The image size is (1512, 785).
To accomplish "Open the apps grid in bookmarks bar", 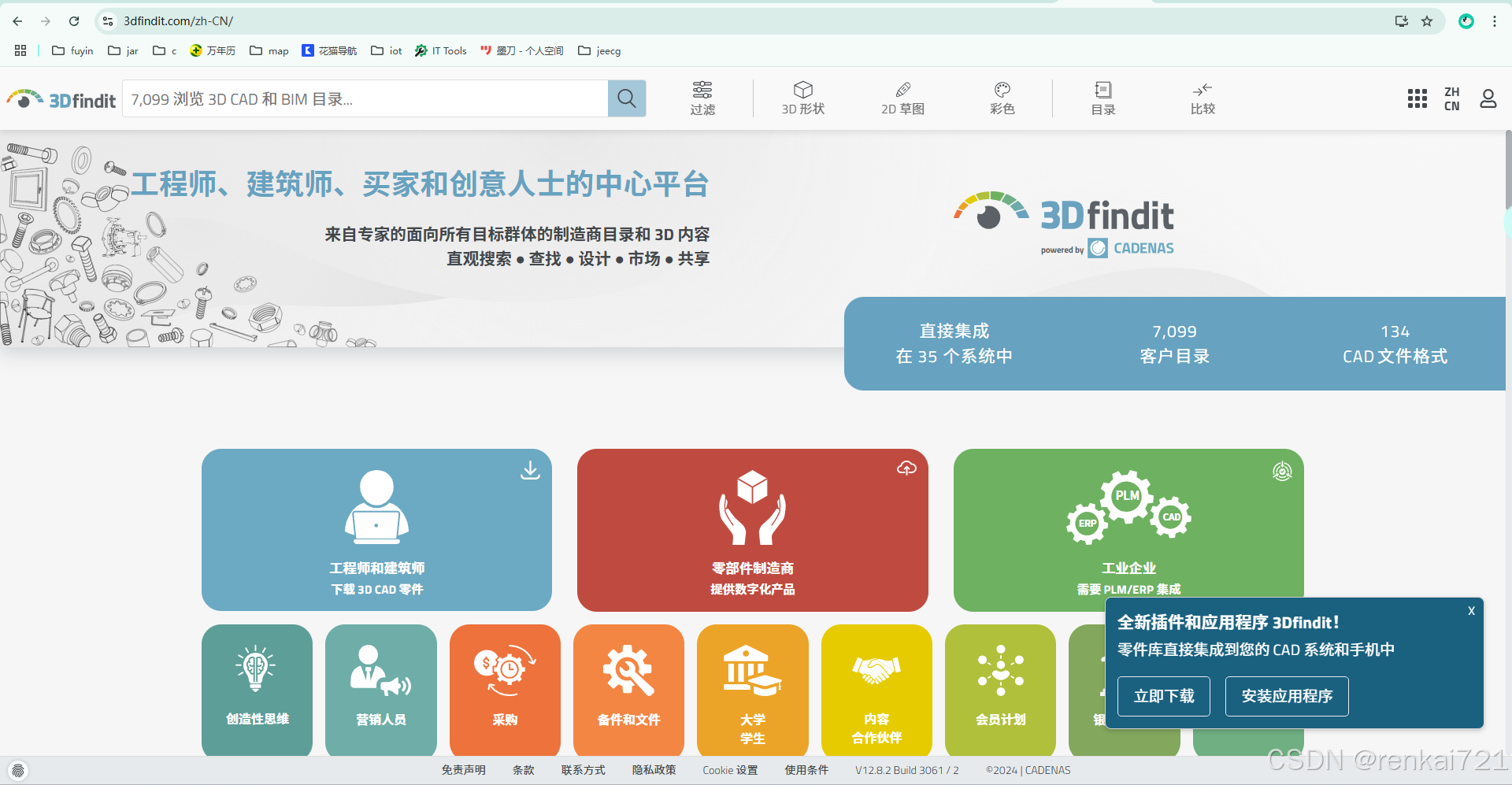I will pos(20,50).
